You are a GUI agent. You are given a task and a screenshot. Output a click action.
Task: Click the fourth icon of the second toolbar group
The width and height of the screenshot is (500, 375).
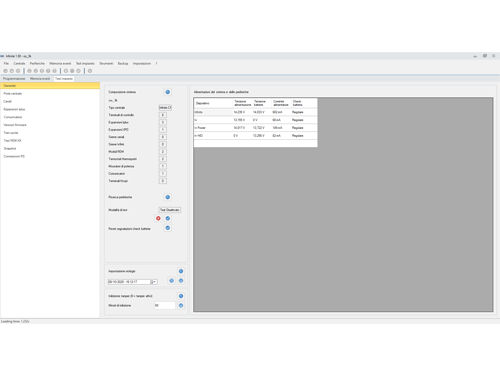(48, 71)
